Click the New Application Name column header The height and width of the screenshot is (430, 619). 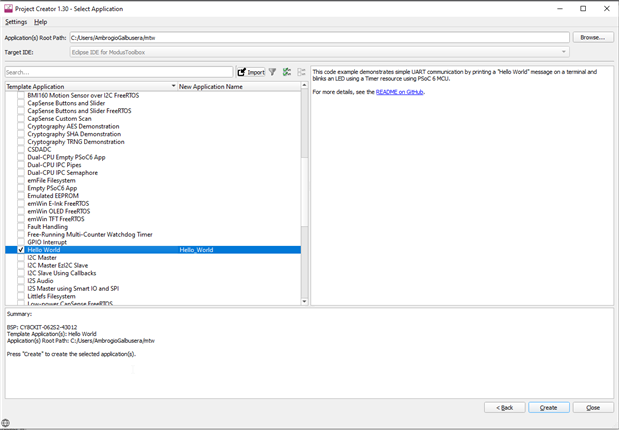click(239, 86)
